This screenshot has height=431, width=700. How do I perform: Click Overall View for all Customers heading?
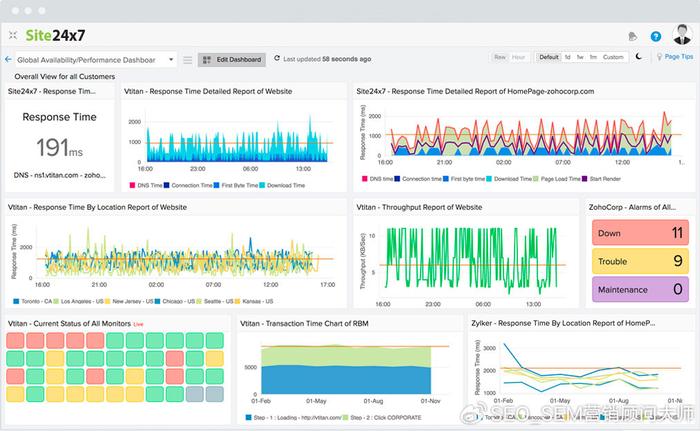click(65, 76)
